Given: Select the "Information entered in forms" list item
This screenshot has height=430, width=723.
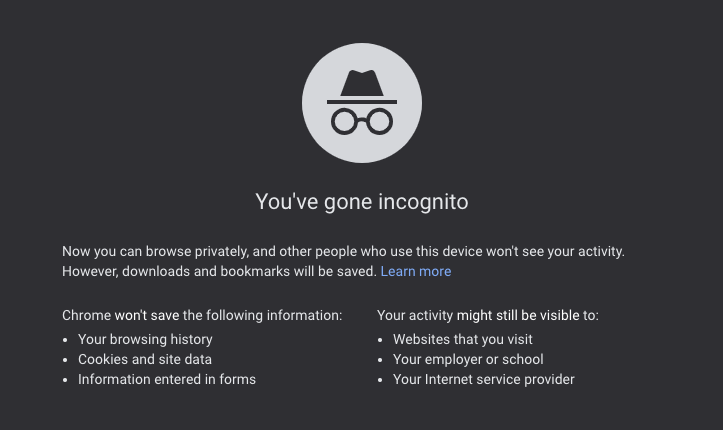Looking at the screenshot, I should (167, 379).
